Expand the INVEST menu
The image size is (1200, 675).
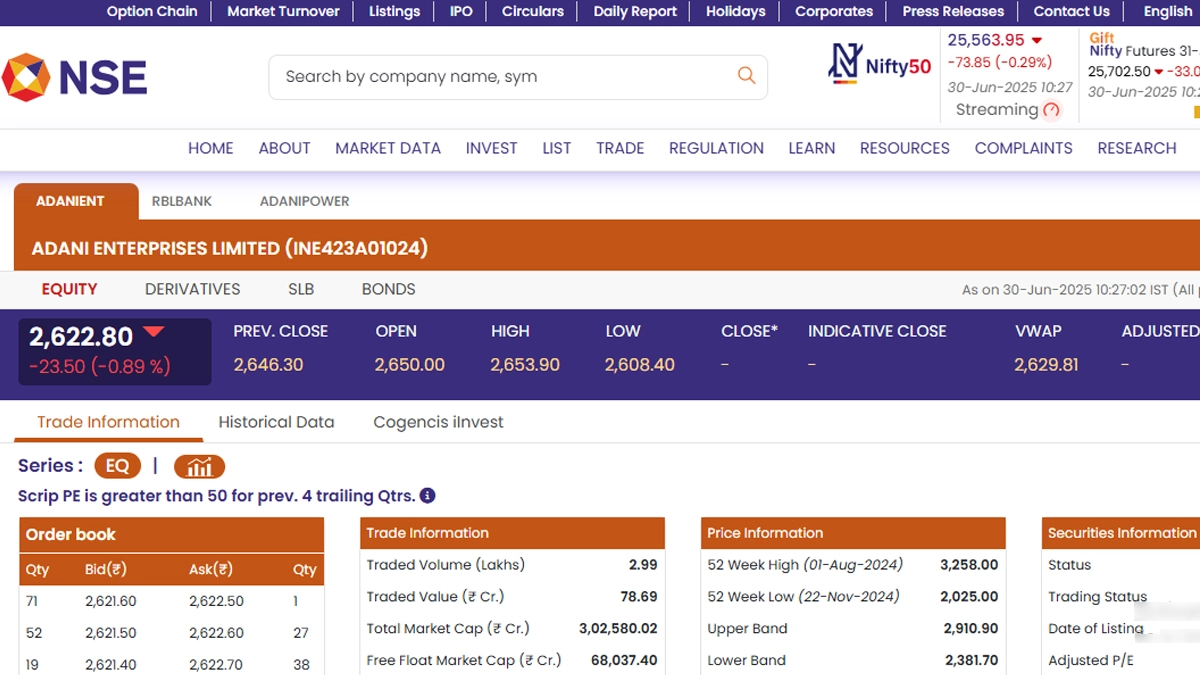(491, 148)
